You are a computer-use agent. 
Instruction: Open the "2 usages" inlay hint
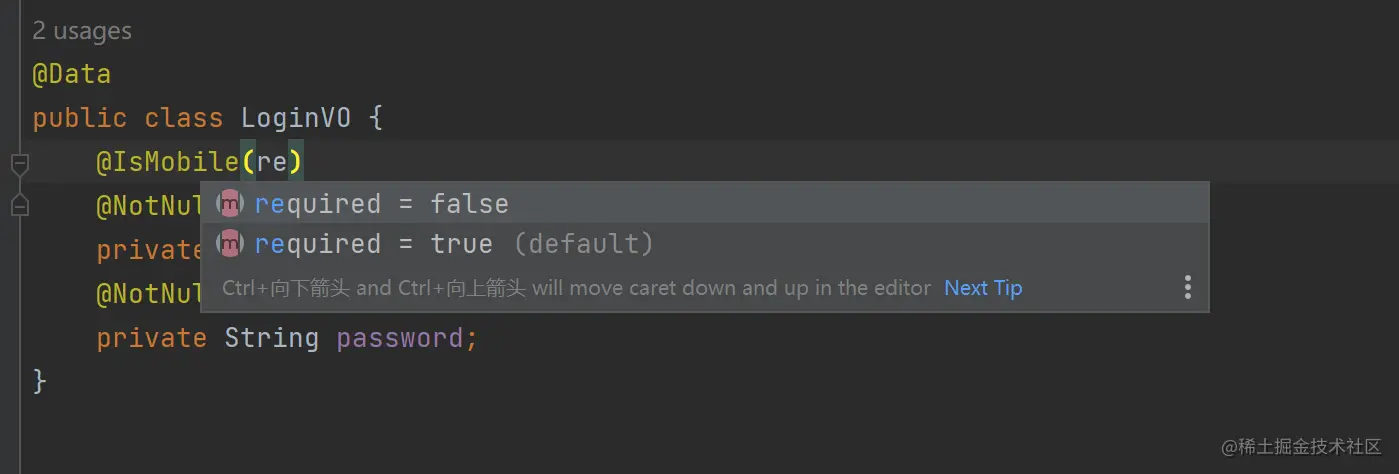coord(82,31)
